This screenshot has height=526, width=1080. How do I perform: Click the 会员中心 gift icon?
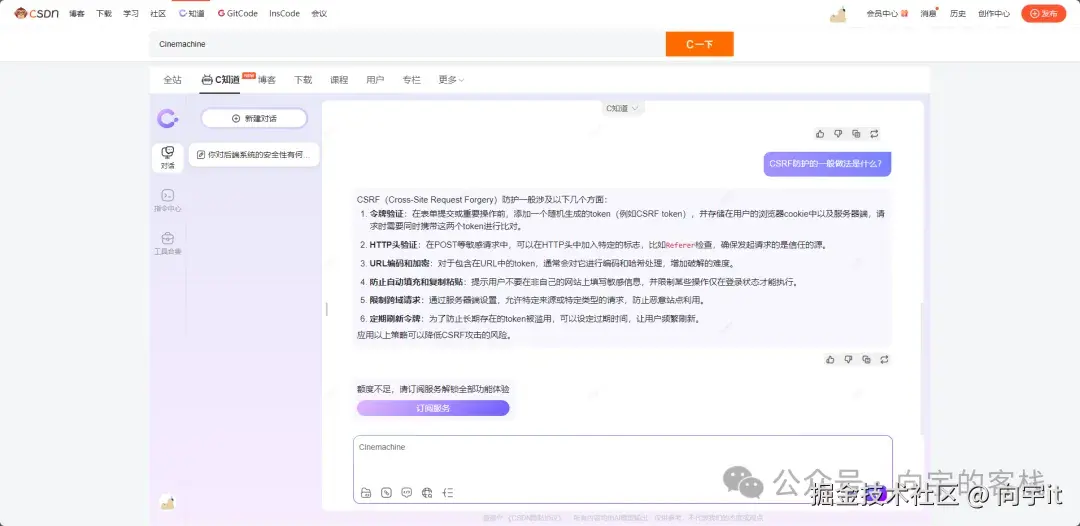(904, 13)
